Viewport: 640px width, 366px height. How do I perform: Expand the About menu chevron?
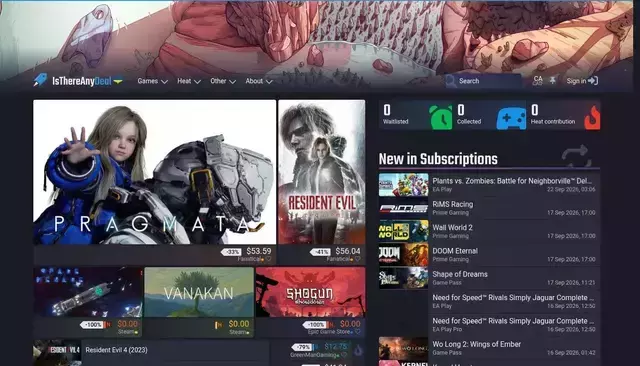269,82
